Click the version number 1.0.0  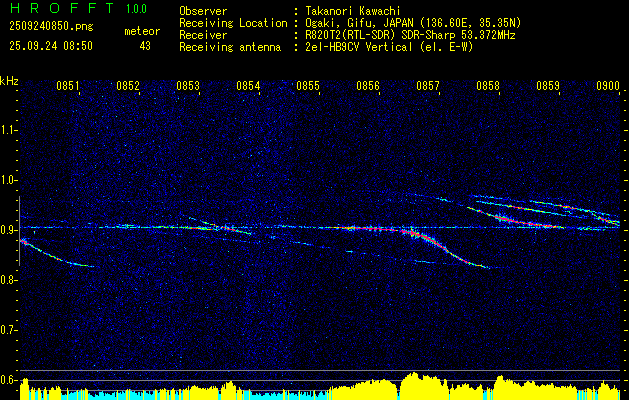coord(136,9)
